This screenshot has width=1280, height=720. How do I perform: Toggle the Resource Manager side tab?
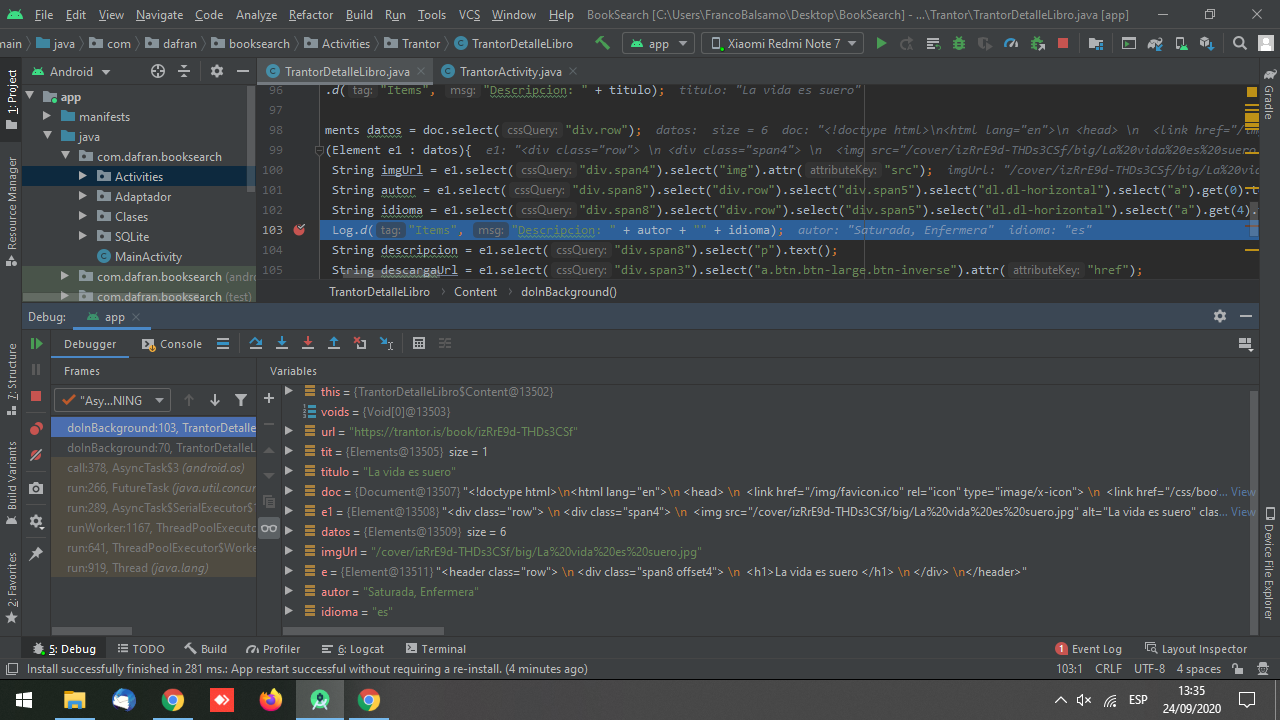tap(12, 210)
